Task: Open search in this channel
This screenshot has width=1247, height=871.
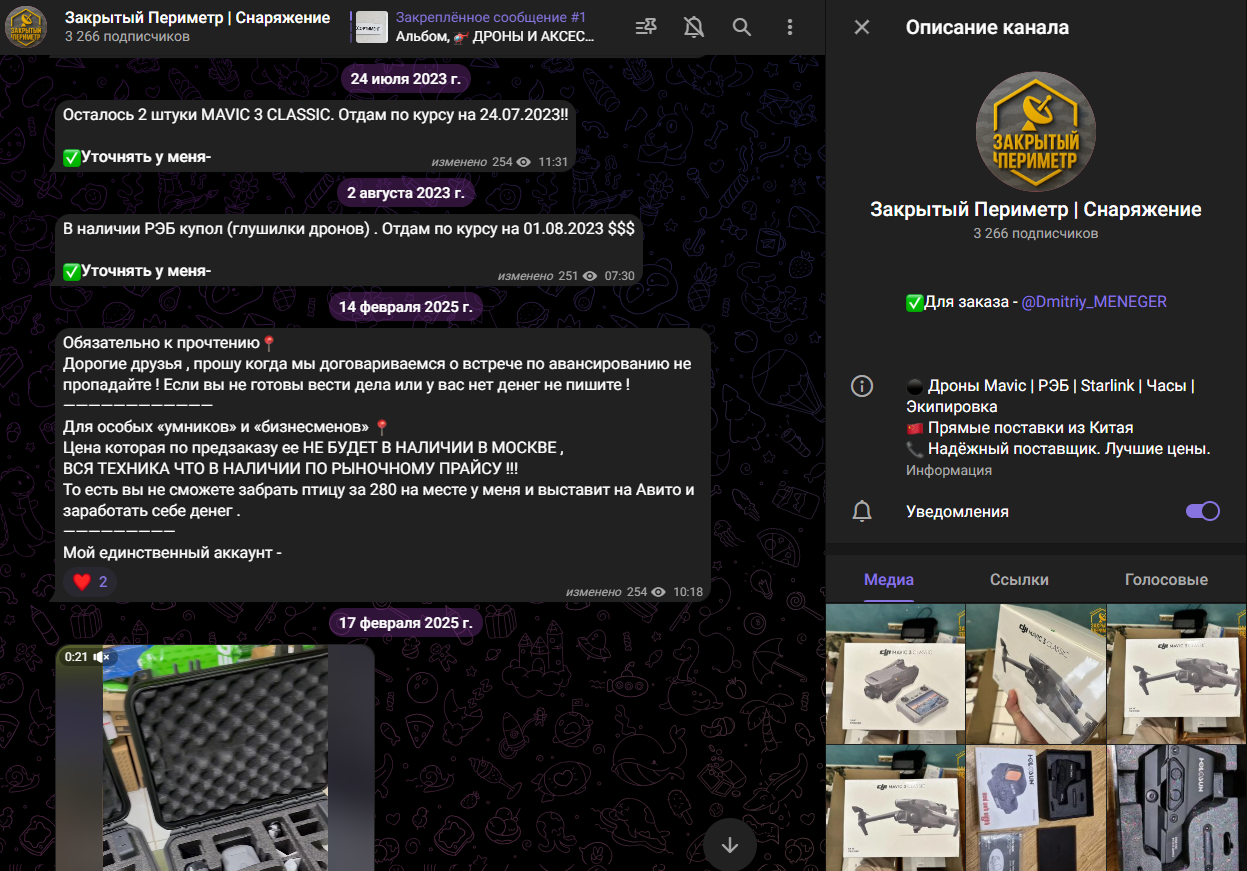Action: (x=742, y=27)
